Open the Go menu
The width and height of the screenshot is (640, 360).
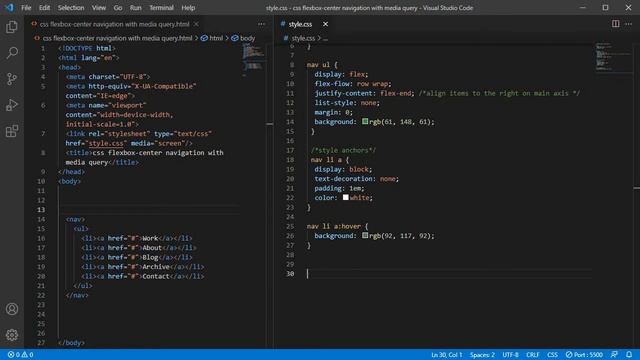click(x=118, y=8)
